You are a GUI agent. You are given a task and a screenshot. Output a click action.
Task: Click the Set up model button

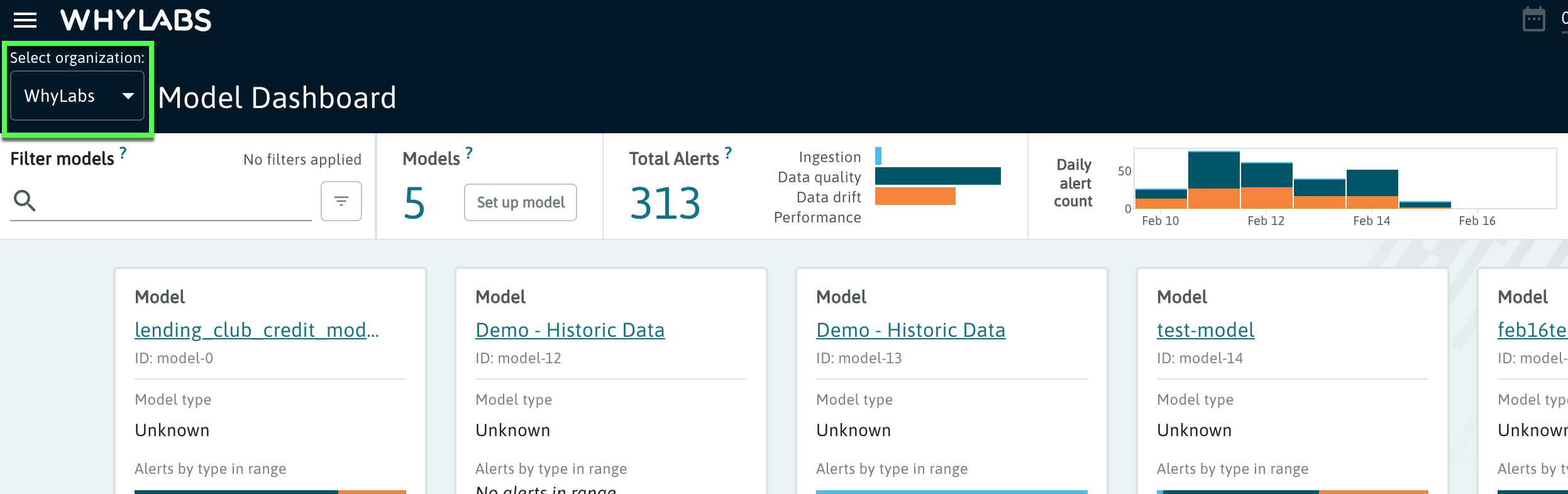pos(520,202)
